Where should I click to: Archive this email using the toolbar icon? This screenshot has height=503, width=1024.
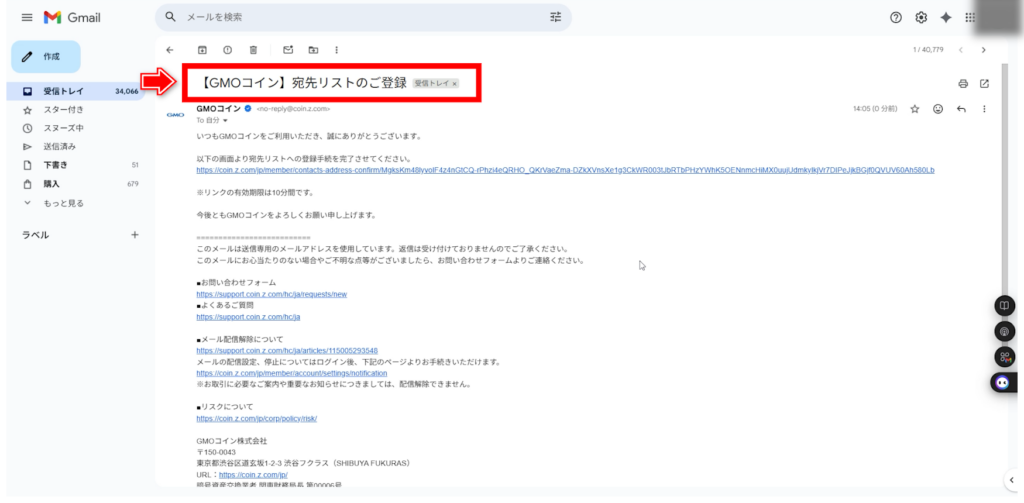point(202,49)
